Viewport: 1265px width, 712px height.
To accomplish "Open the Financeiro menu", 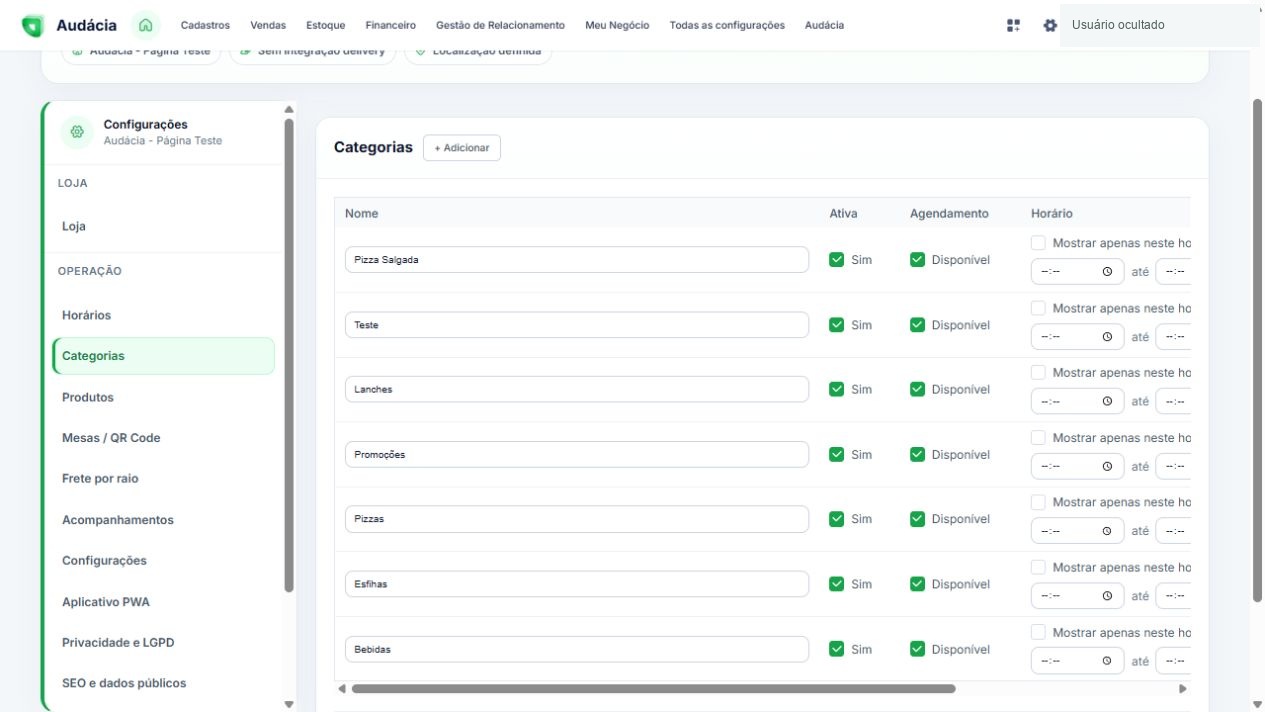I will pos(391,25).
